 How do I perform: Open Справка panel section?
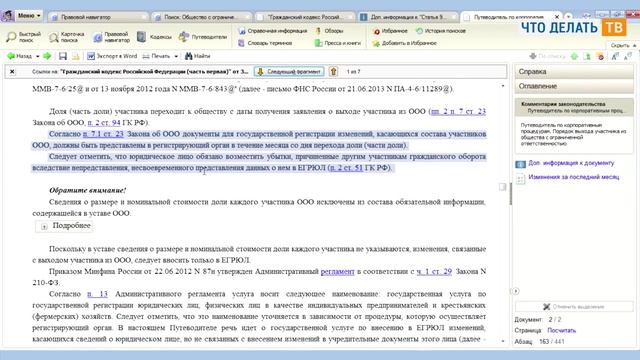point(574,71)
